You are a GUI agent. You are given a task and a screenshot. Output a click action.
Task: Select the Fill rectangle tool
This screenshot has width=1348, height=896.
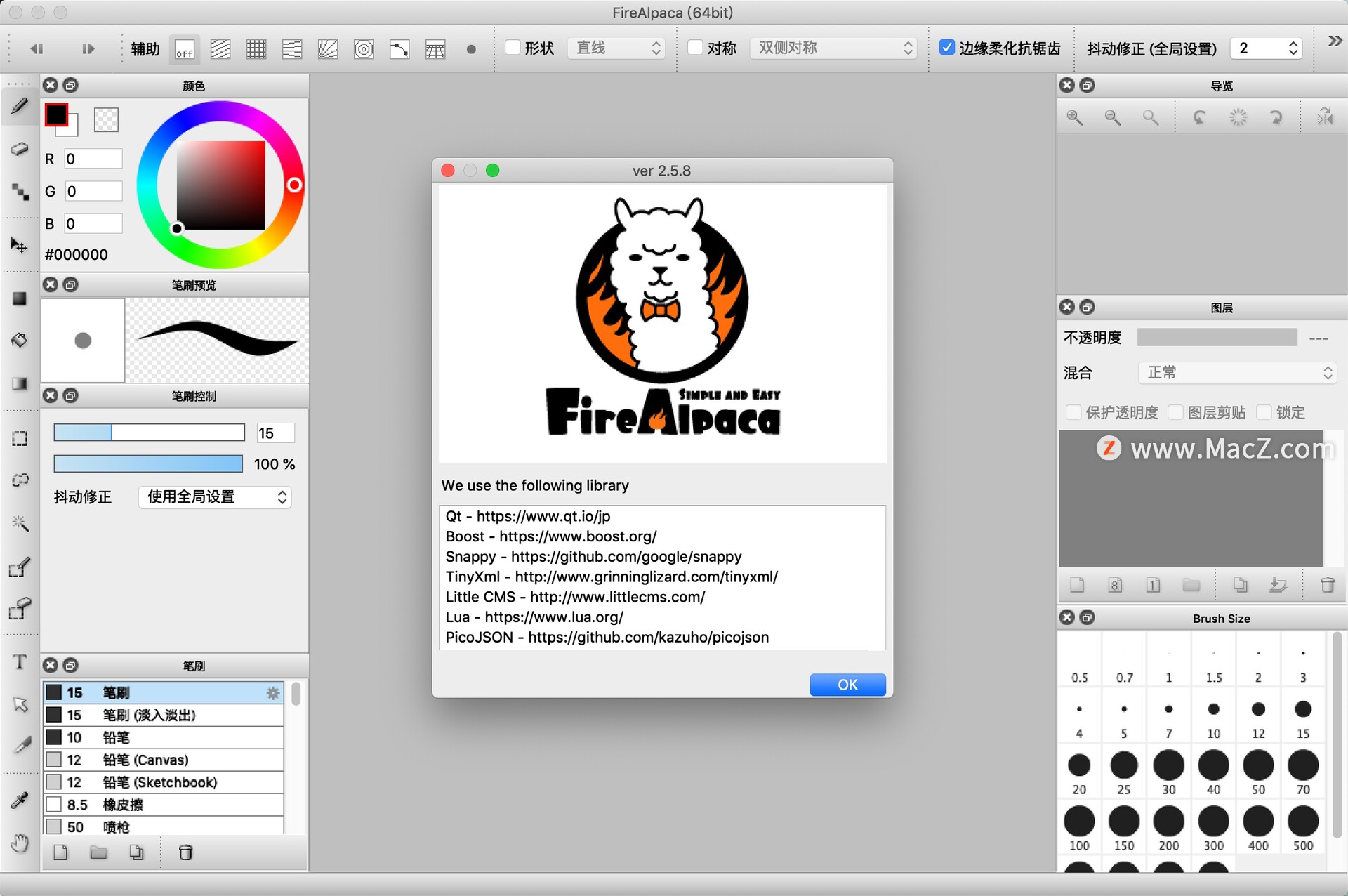pos(20,298)
